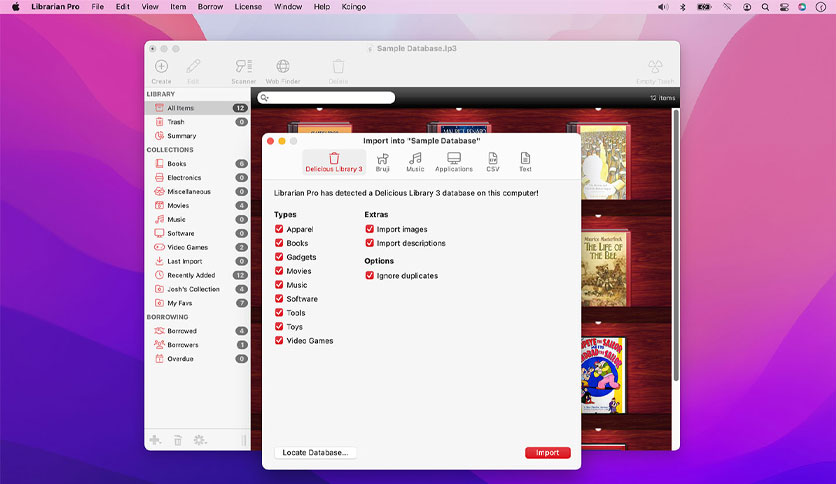Click the volume icon in menu bar
Screen dimensions: 836x484
663,7
